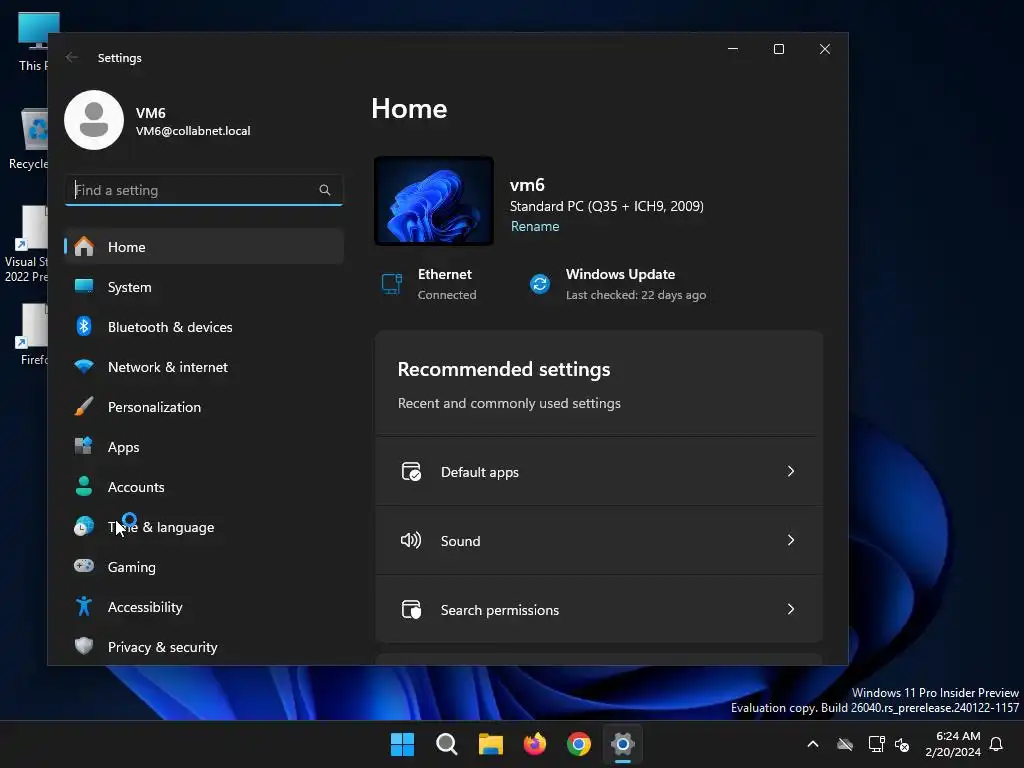Screen dimensions: 1024x768
Task: Click the vm6 desktop wallpaper thumbnail
Action: [x=434, y=201]
